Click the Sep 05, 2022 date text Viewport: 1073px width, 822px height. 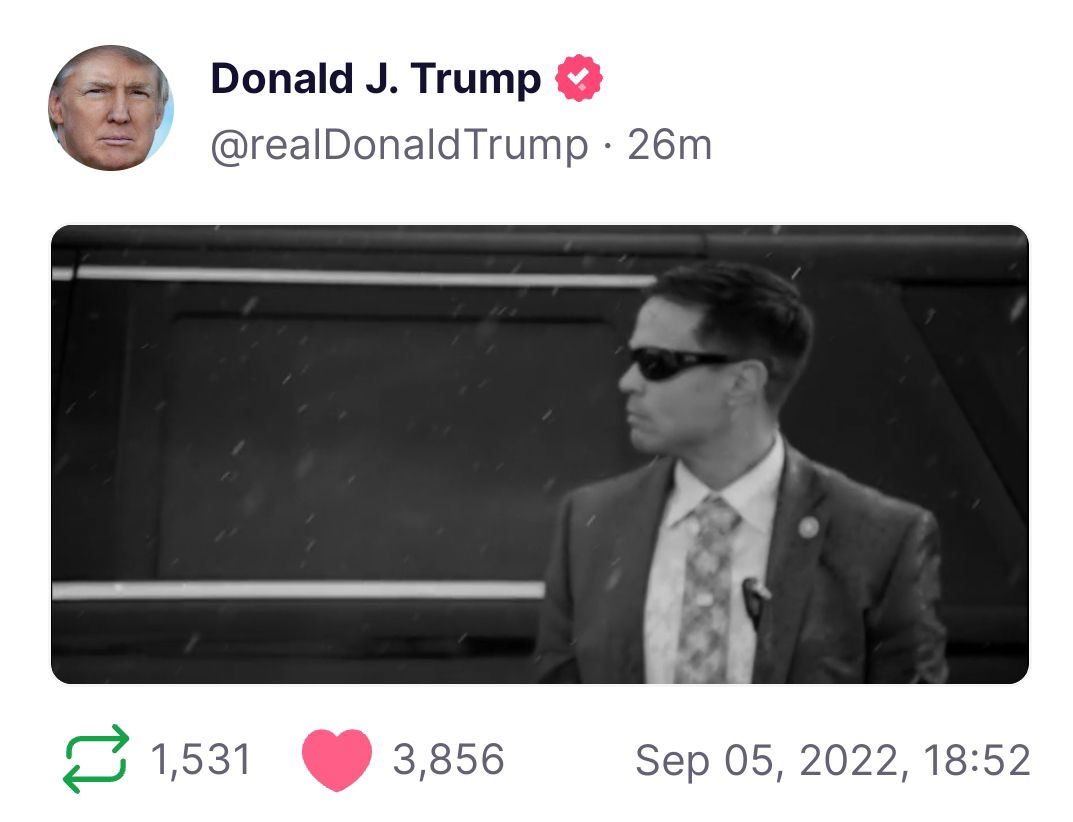pyautogui.click(x=766, y=760)
